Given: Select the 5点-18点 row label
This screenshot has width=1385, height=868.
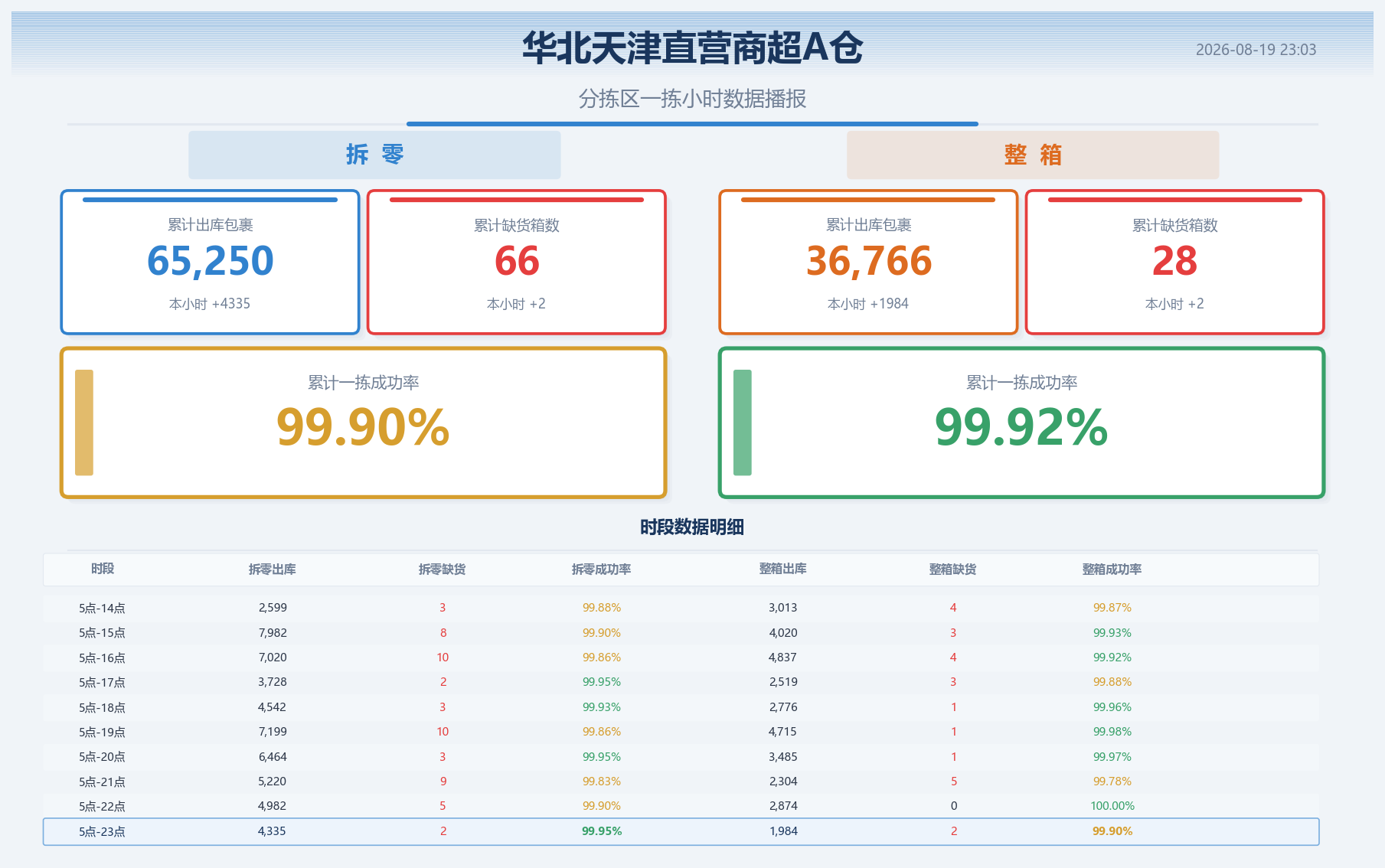Looking at the screenshot, I should pos(102,708).
